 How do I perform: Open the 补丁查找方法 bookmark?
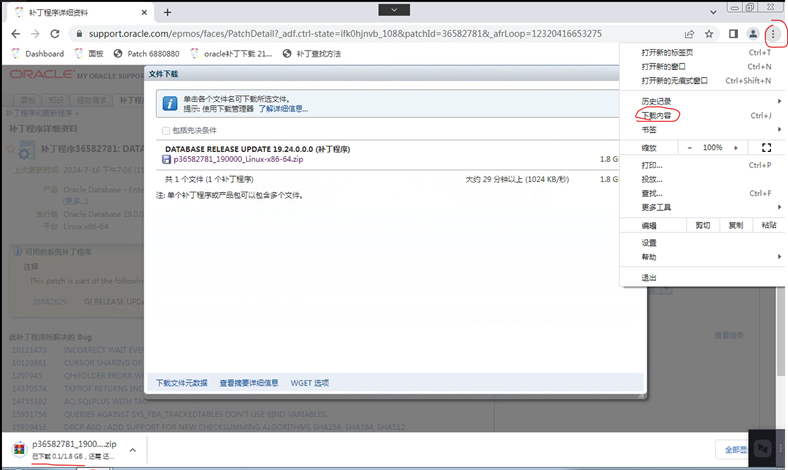312,54
